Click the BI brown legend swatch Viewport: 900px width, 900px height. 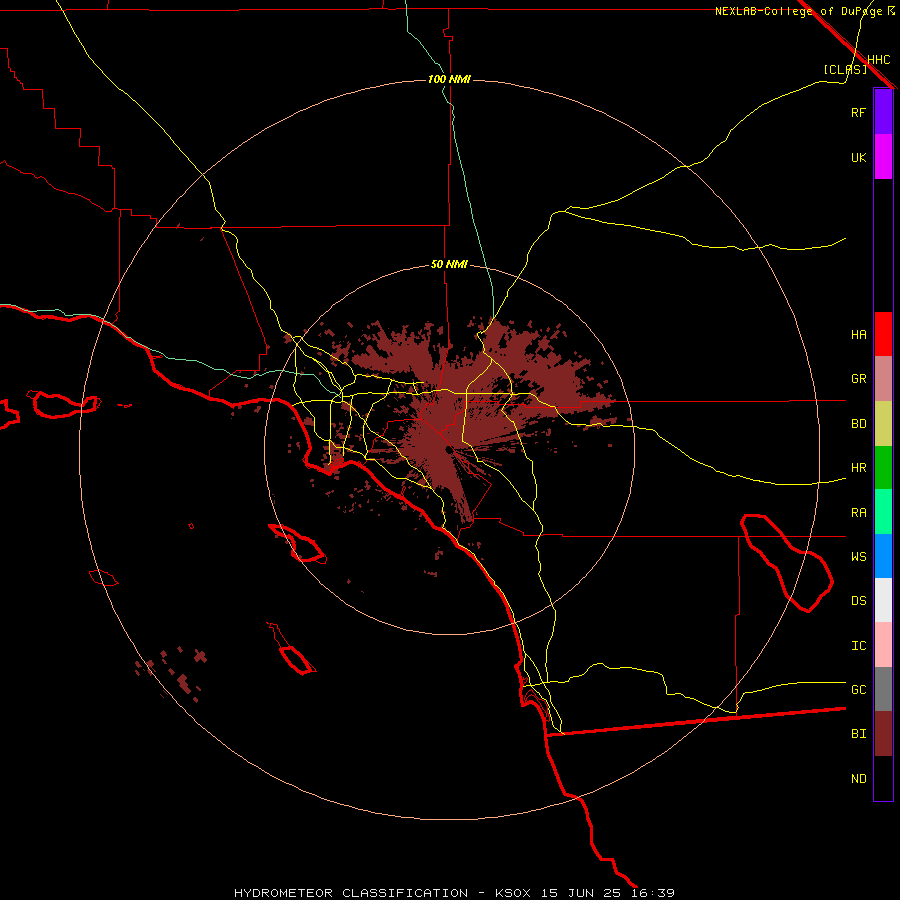883,734
